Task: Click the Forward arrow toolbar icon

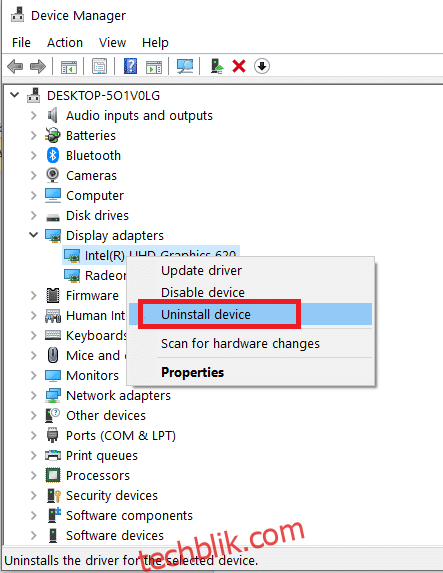Action: (38, 67)
